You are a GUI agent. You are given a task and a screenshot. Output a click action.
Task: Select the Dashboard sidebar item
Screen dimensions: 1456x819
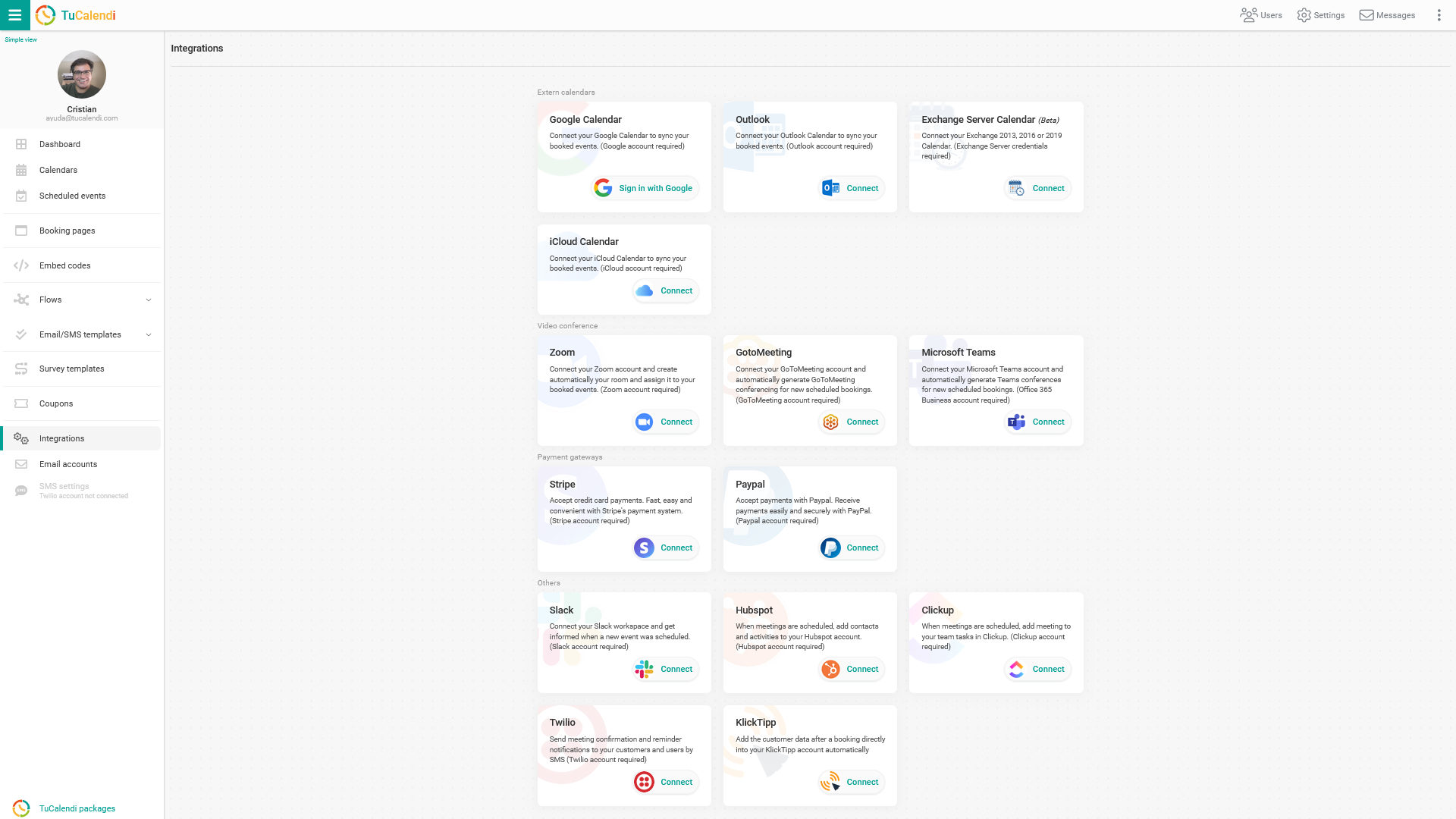click(x=81, y=144)
